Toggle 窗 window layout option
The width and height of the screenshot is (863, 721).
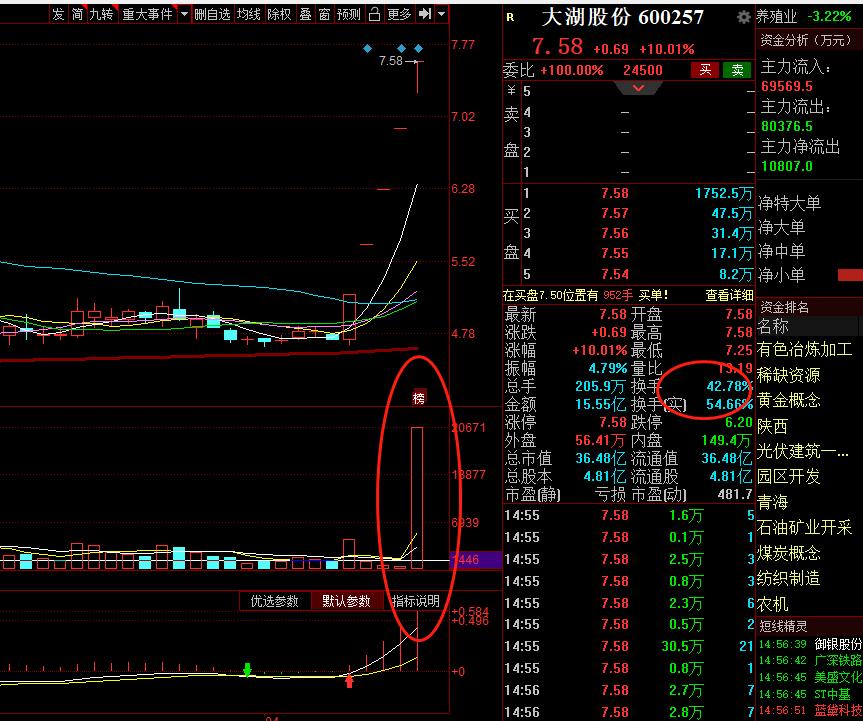(325, 14)
